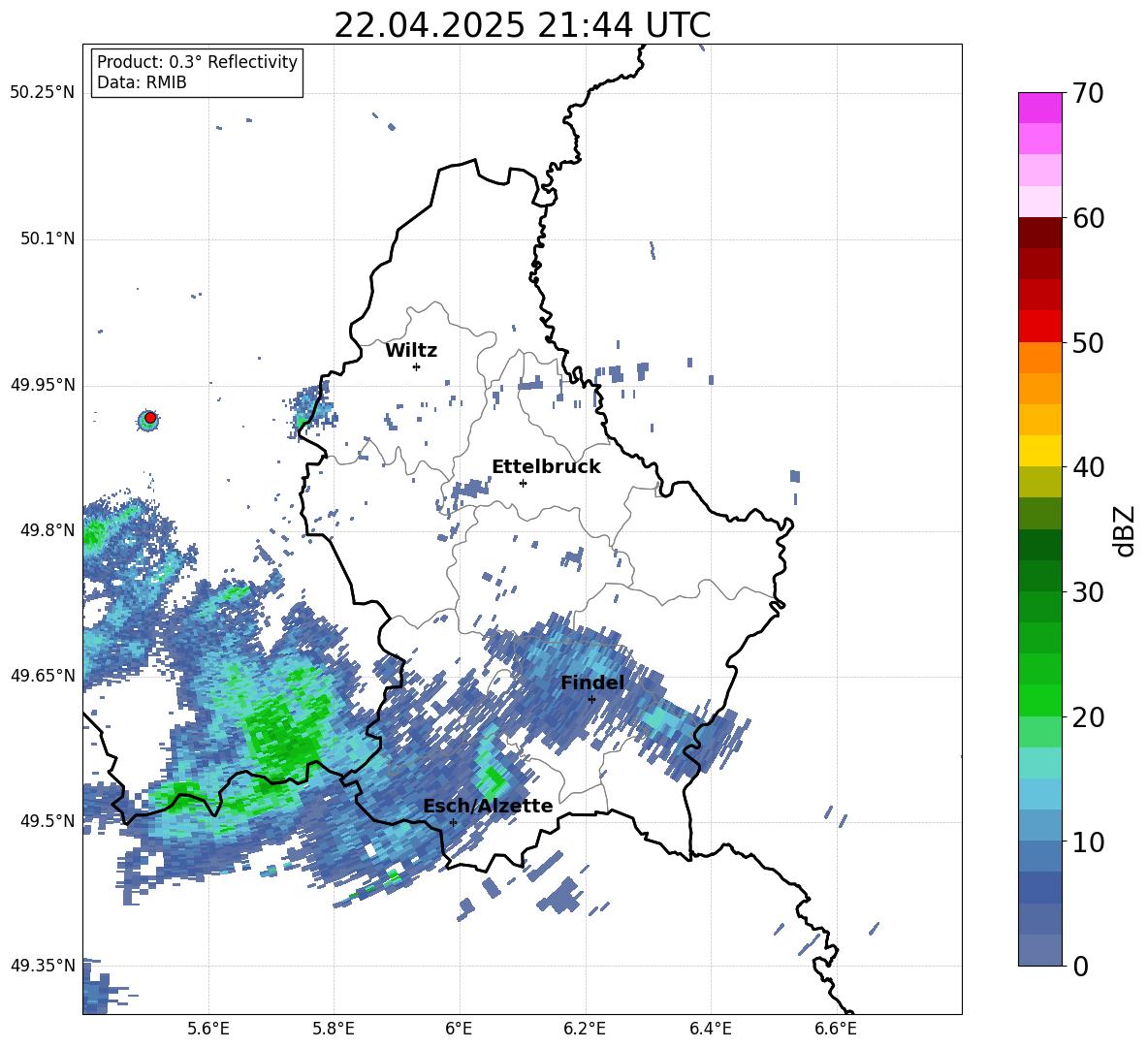
Task: Click the Ettelbruck station cross marker
Action: tap(523, 483)
